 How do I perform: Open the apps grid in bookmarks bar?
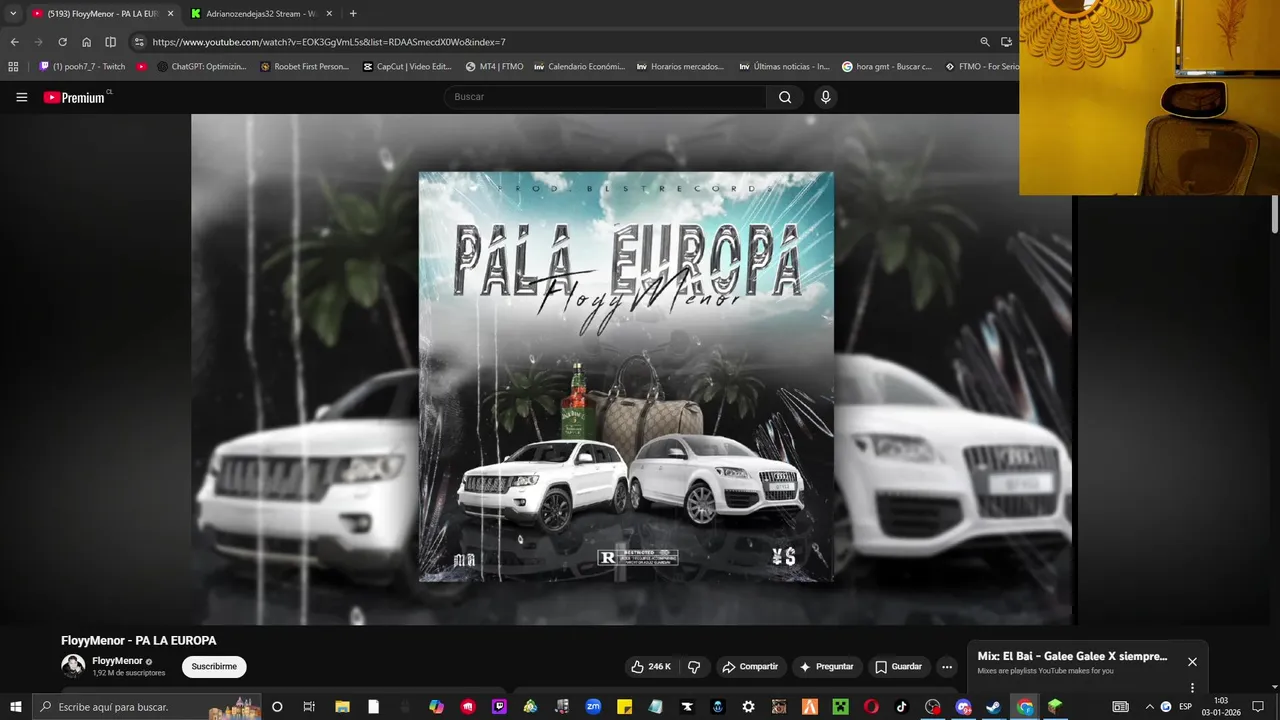point(13,67)
